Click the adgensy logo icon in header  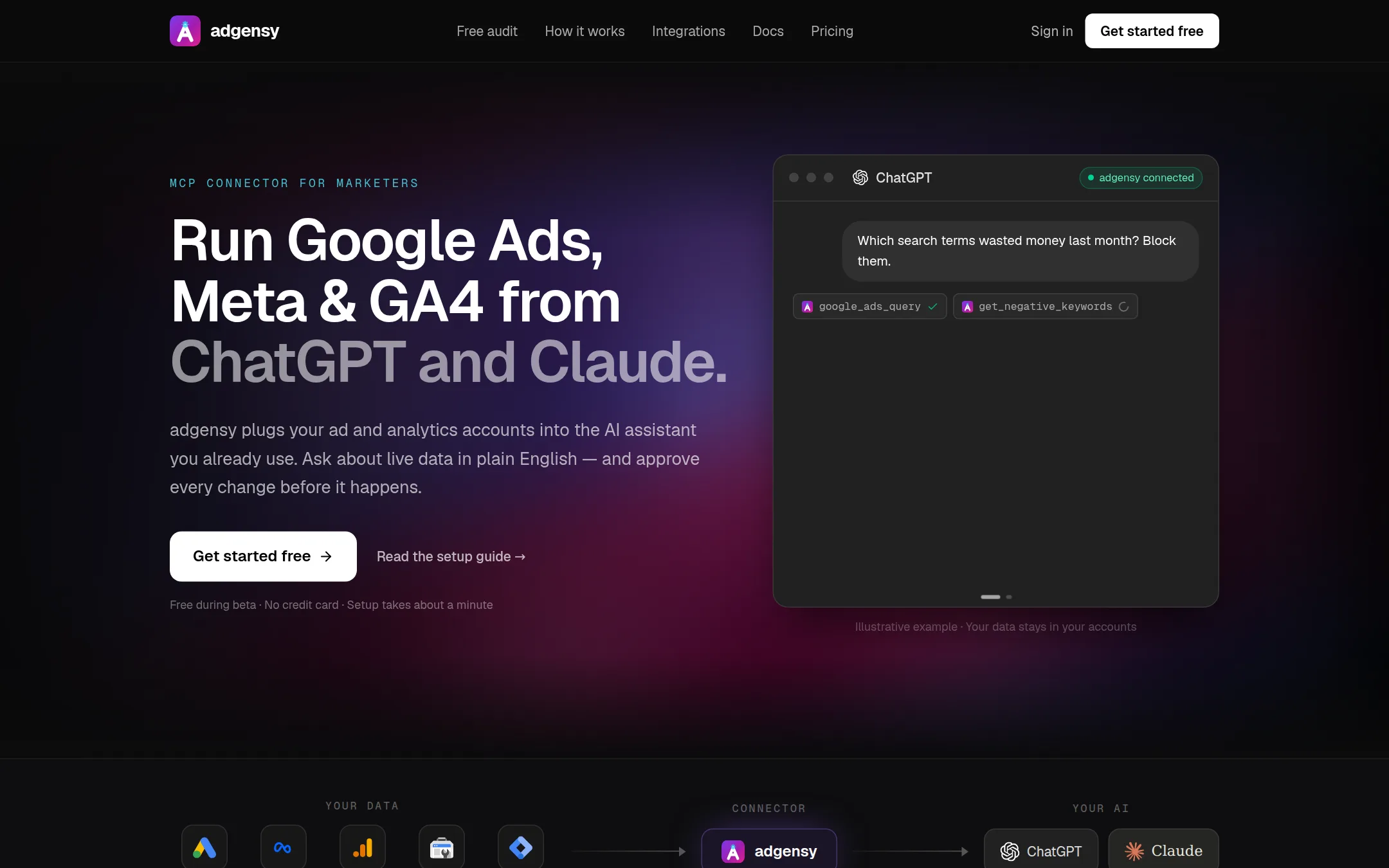(x=185, y=31)
